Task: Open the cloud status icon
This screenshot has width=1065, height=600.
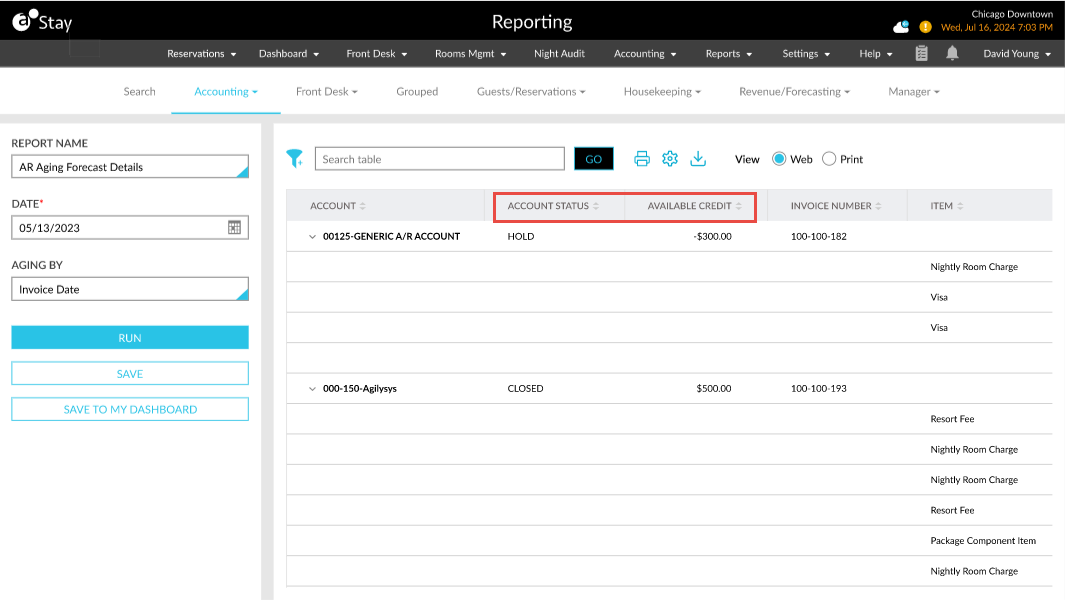Action: click(x=901, y=27)
